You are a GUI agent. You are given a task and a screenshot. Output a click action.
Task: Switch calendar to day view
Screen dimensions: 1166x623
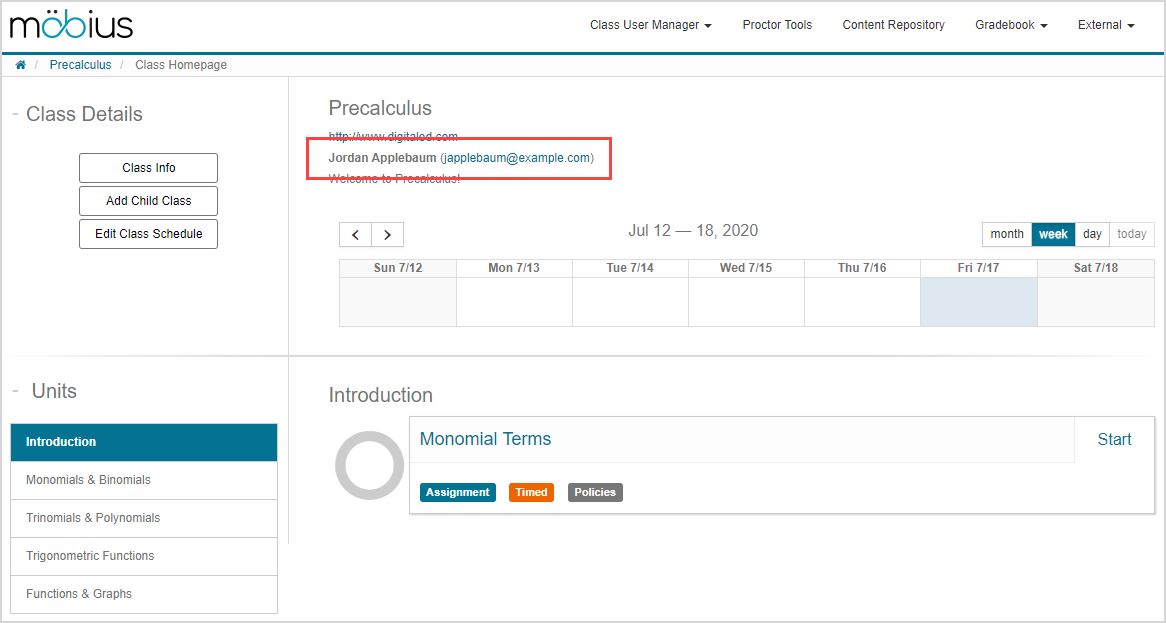click(1092, 234)
